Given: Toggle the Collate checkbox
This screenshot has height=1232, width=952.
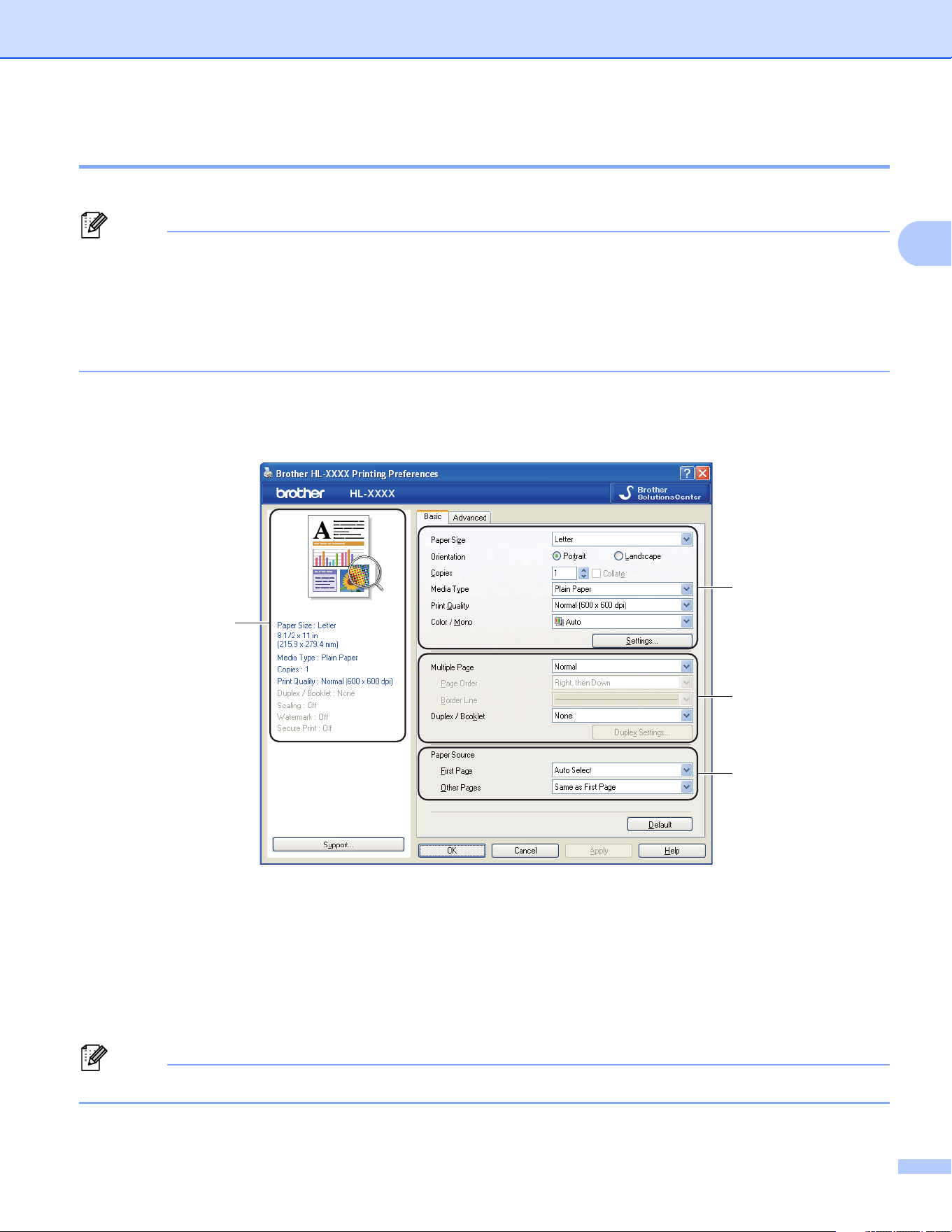Looking at the screenshot, I should tap(596, 573).
